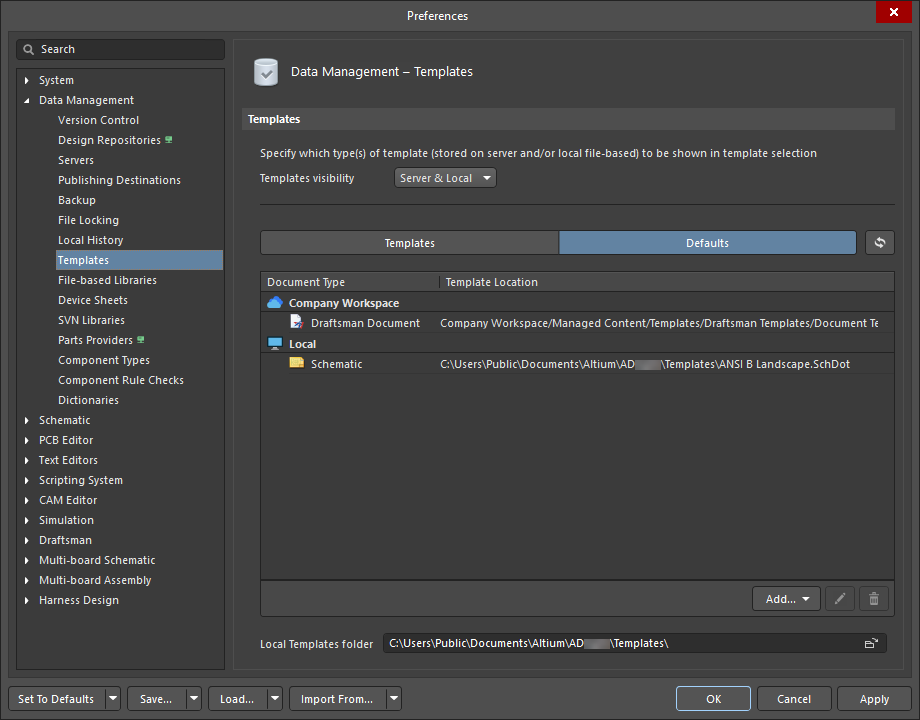Click the trash delete icon button
The width and height of the screenshot is (920, 720).
[874, 599]
